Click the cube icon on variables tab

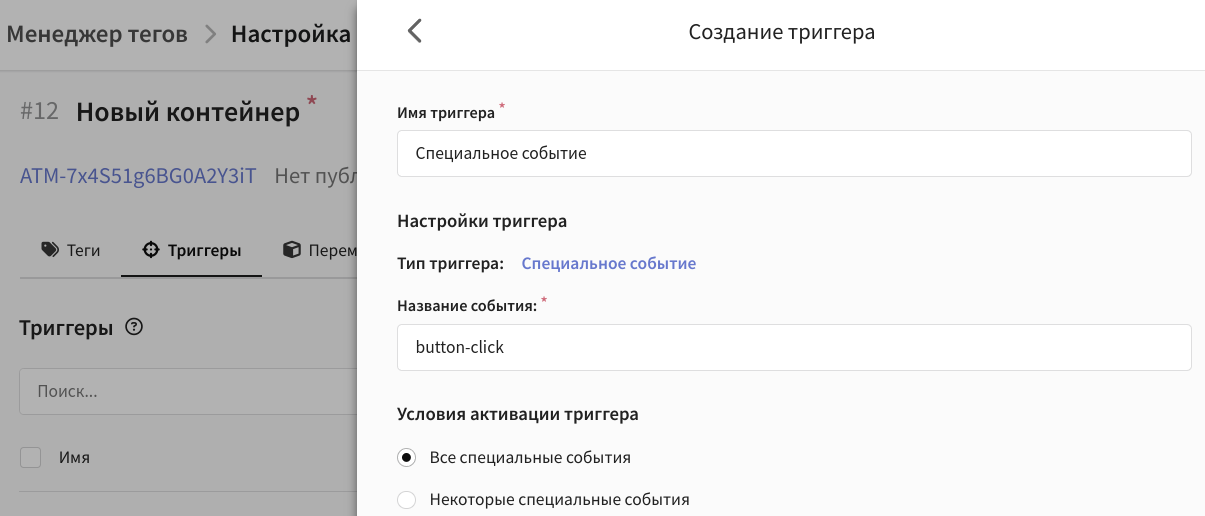tap(292, 250)
